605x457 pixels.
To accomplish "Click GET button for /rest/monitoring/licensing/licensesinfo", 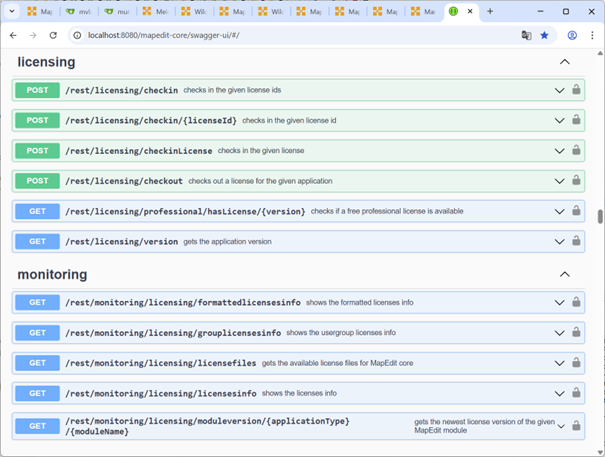I will pos(37,393).
